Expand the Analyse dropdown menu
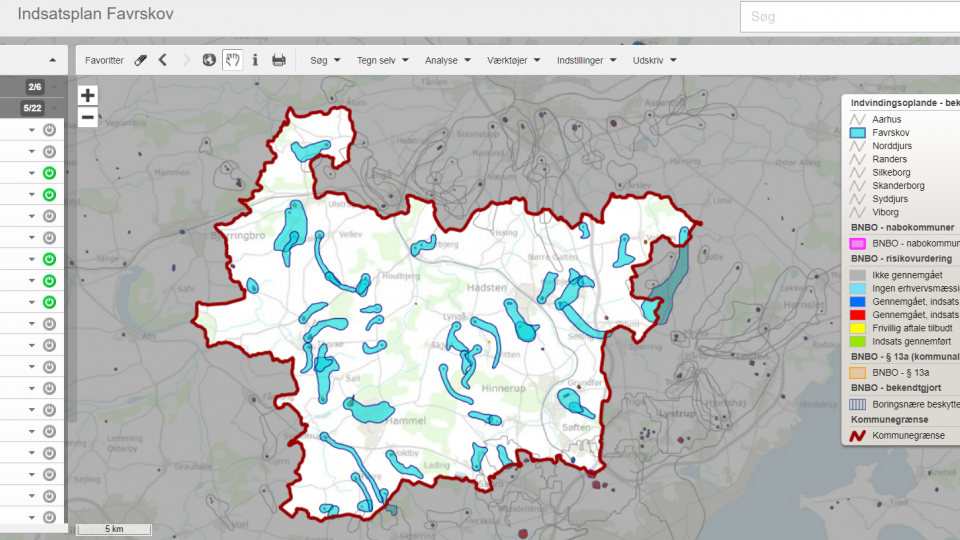This screenshot has width=960, height=540. pos(447,60)
